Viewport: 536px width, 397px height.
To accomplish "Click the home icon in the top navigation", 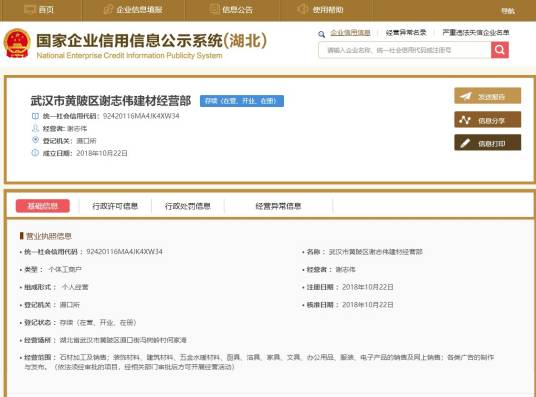I will (30, 9).
